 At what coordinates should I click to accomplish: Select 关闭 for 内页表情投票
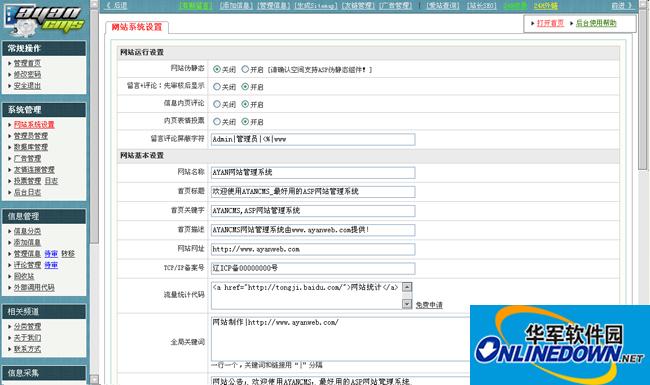[217, 121]
